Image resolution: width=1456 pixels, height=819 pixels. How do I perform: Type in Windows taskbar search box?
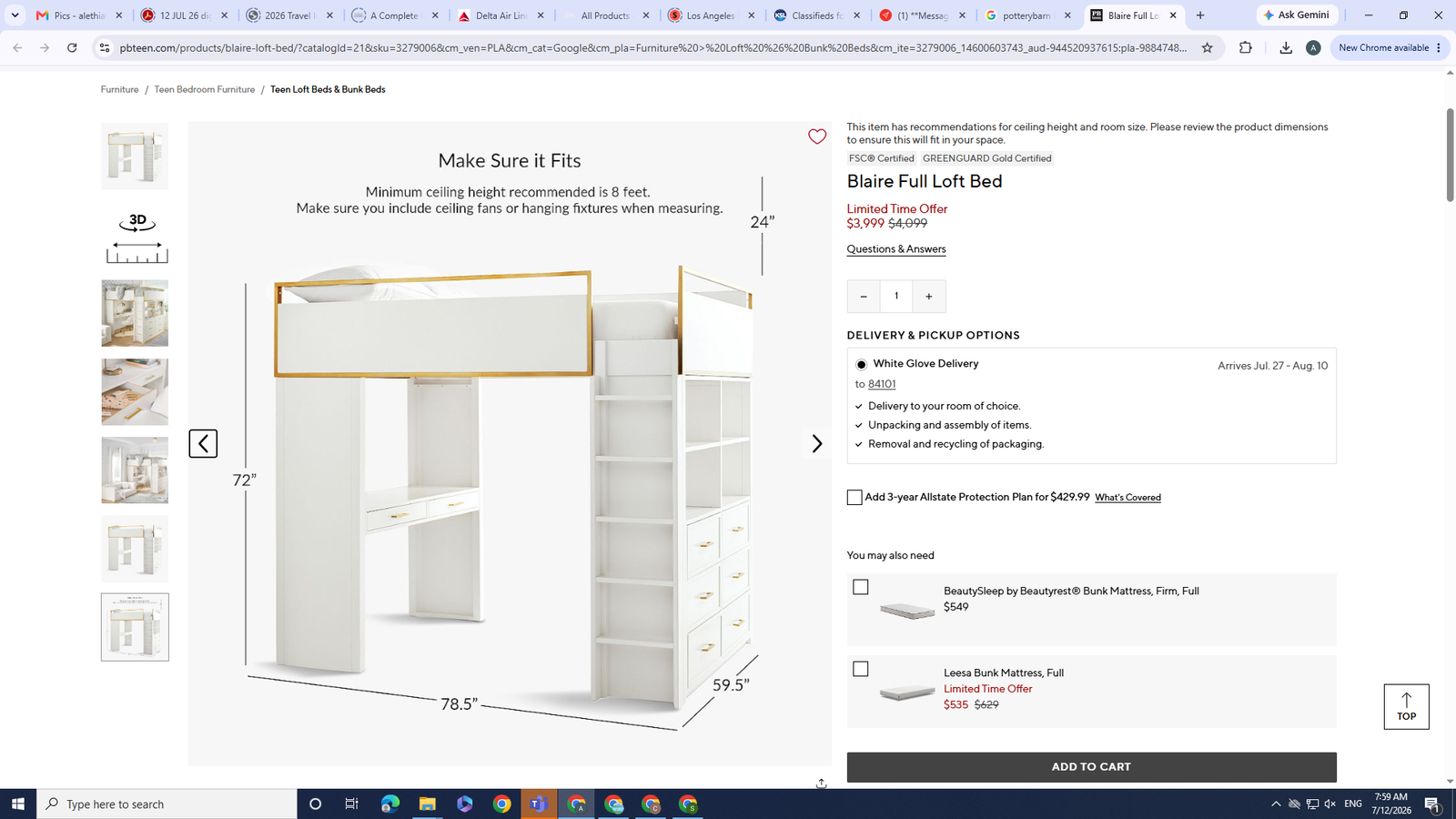tap(167, 804)
